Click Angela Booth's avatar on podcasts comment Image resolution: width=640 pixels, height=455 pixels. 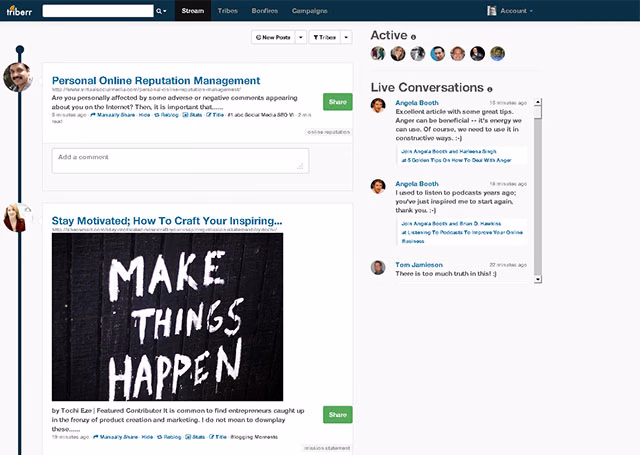click(378, 186)
